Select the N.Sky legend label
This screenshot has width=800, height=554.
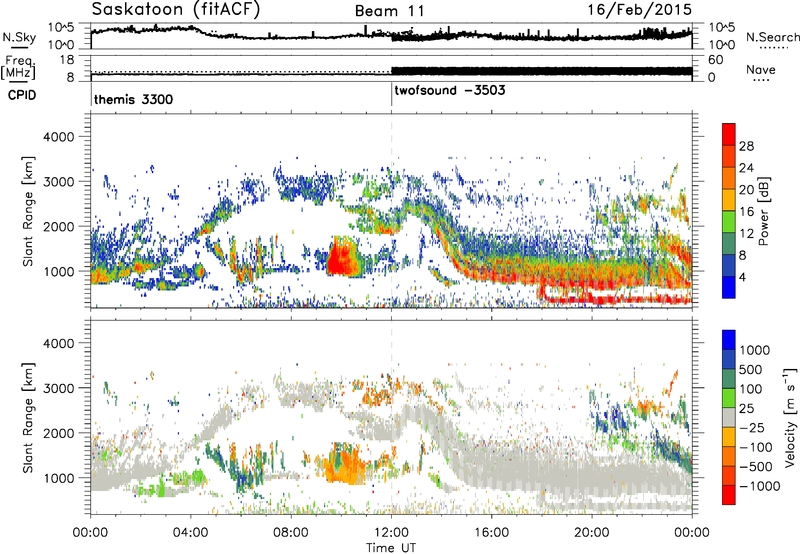tap(19, 37)
